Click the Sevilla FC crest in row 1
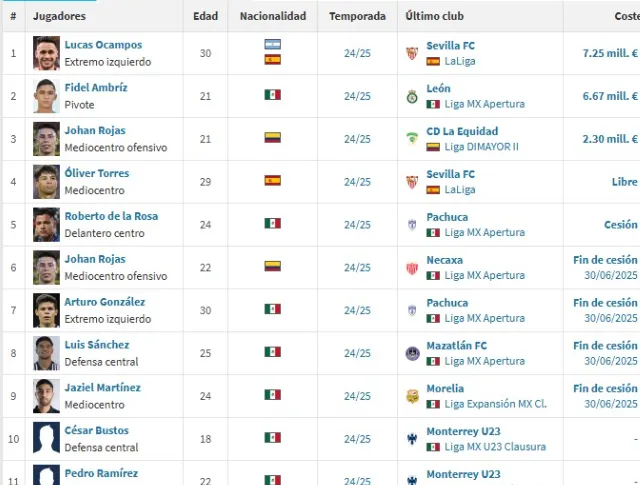The width and height of the screenshot is (640, 485). [x=411, y=53]
